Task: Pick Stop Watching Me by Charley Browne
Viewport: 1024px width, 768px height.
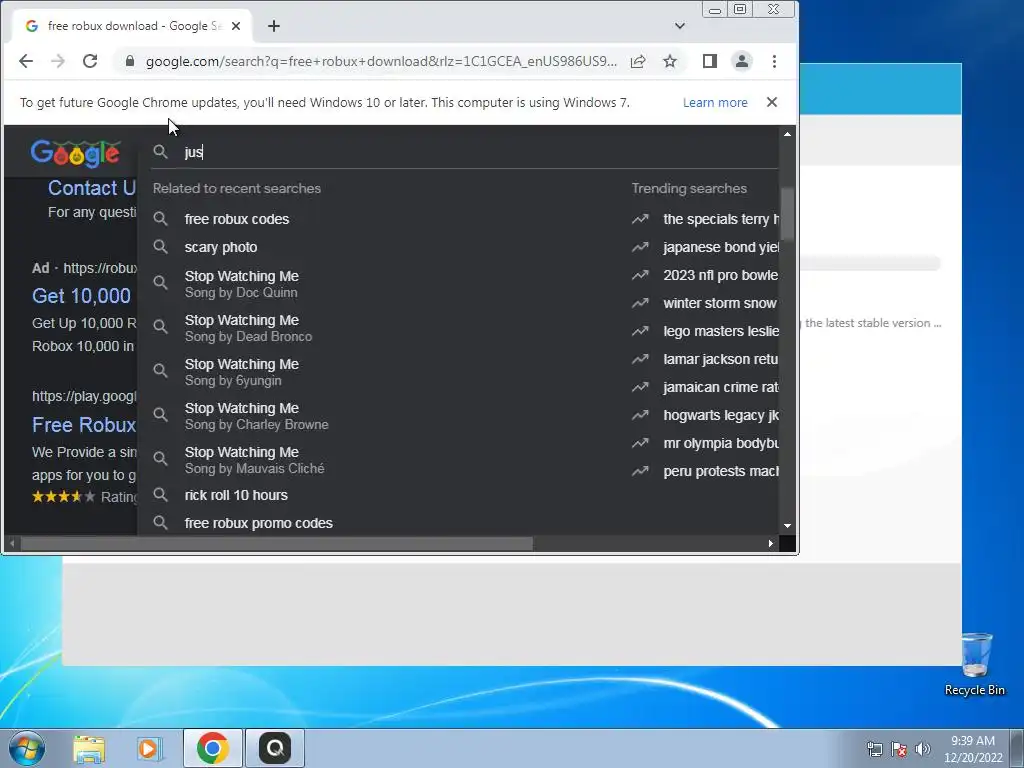Action: point(256,416)
